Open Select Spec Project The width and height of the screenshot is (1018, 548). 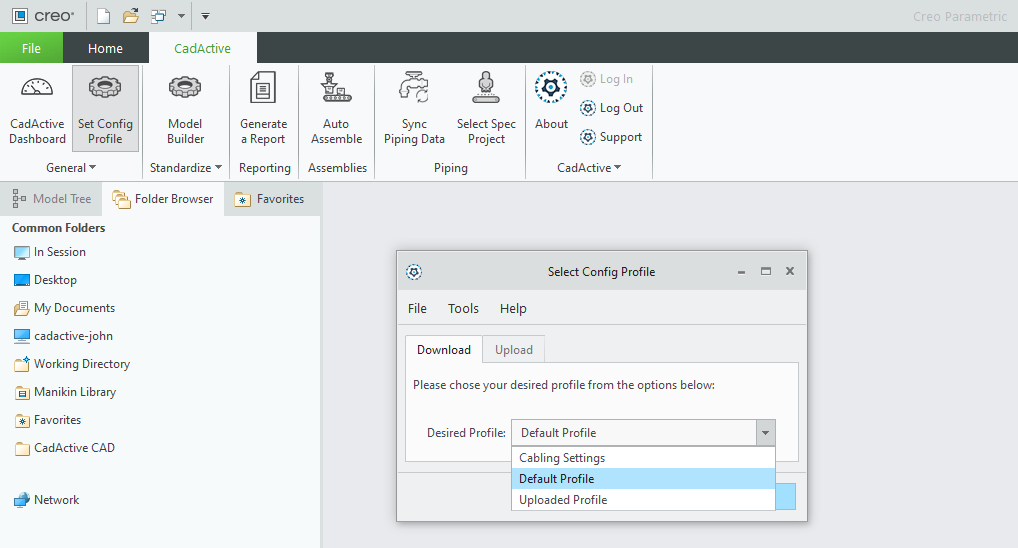point(486,108)
